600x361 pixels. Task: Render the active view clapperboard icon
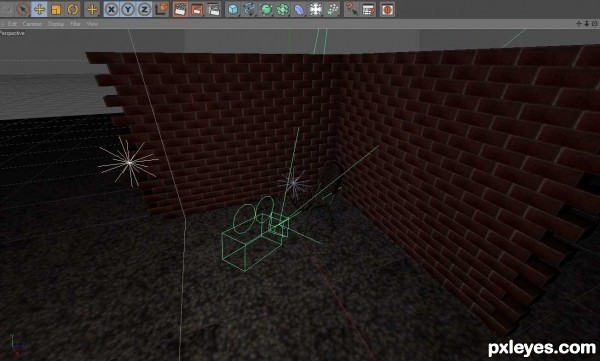pyautogui.click(x=180, y=9)
